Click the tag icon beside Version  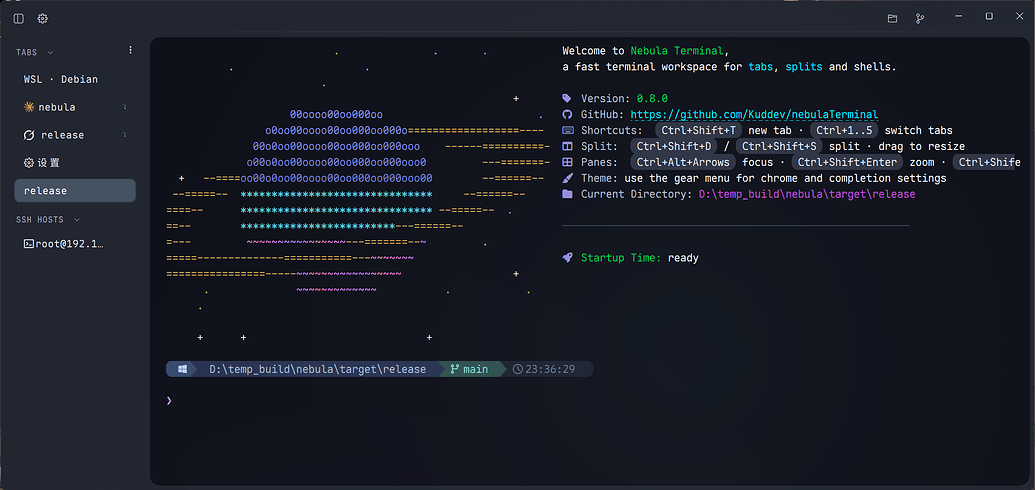(x=568, y=98)
